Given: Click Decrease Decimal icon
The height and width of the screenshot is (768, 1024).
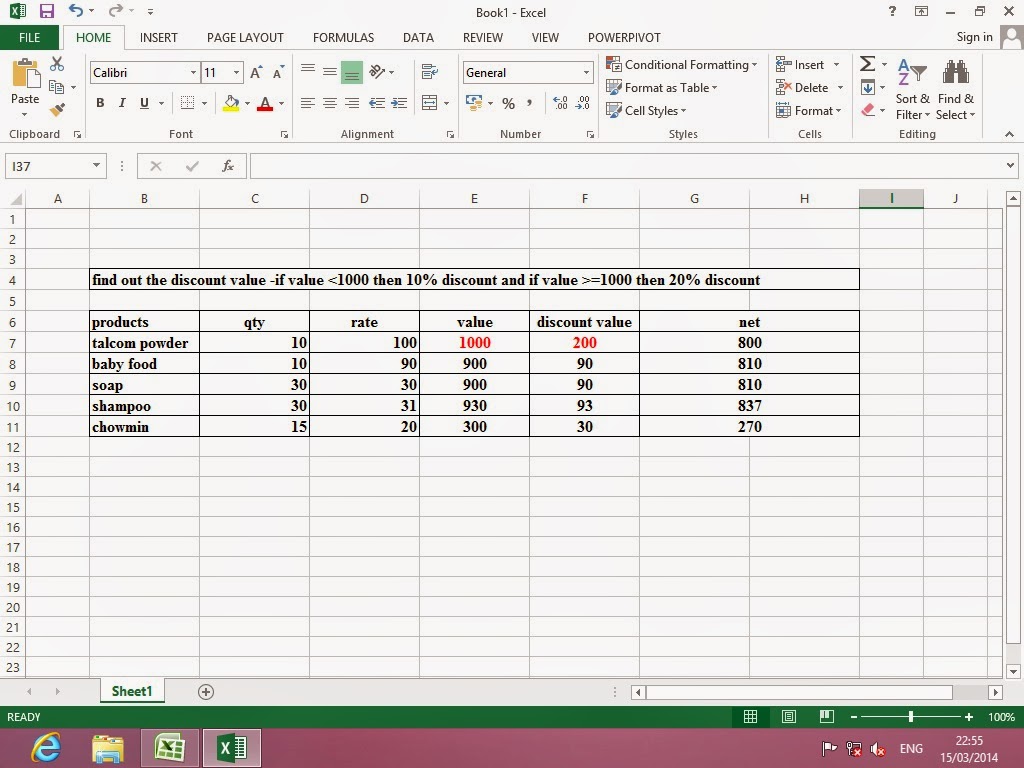Looking at the screenshot, I should [582, 103].
